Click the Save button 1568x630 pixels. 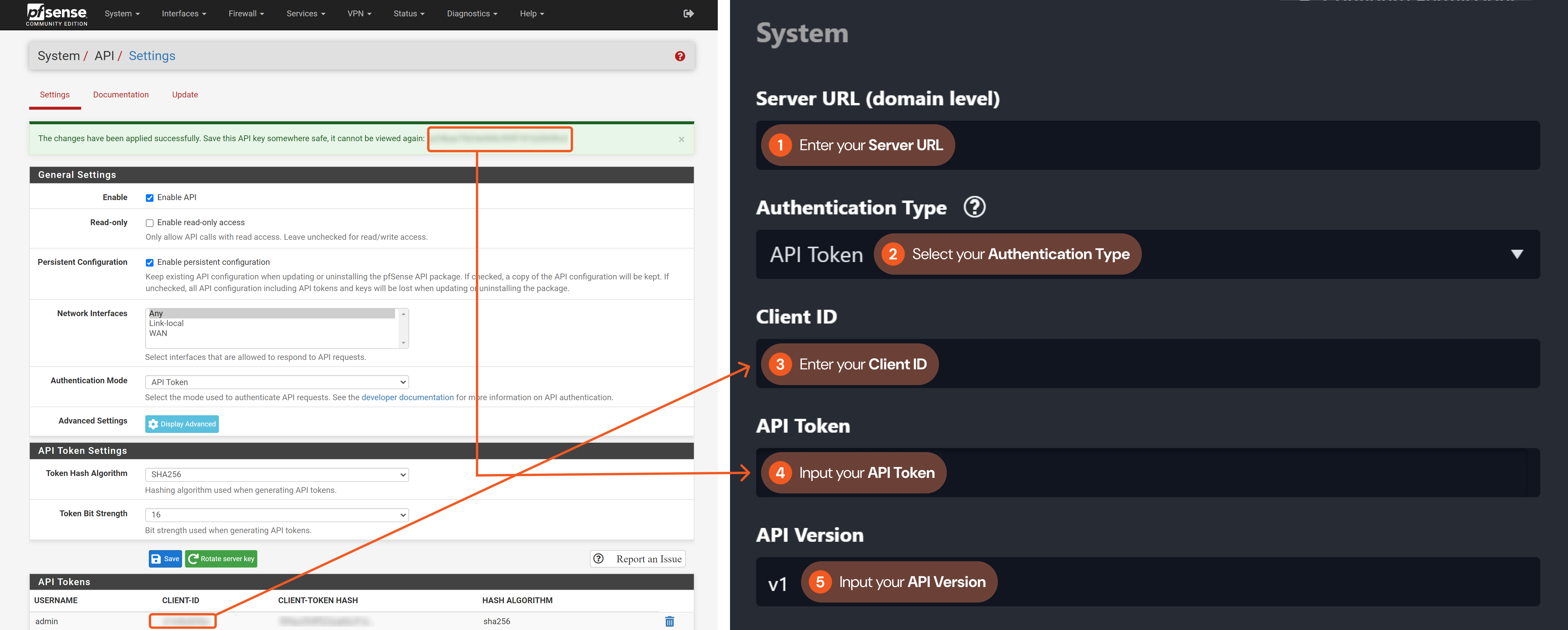165,558
